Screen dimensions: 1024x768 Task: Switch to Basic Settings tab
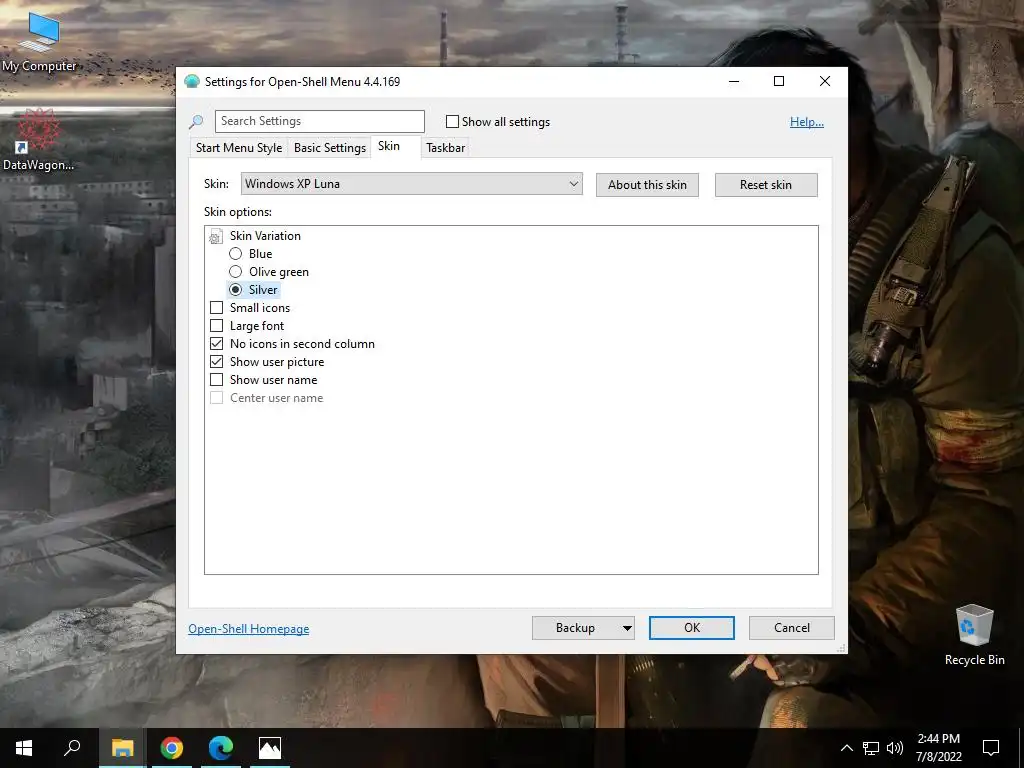(330, 148)
